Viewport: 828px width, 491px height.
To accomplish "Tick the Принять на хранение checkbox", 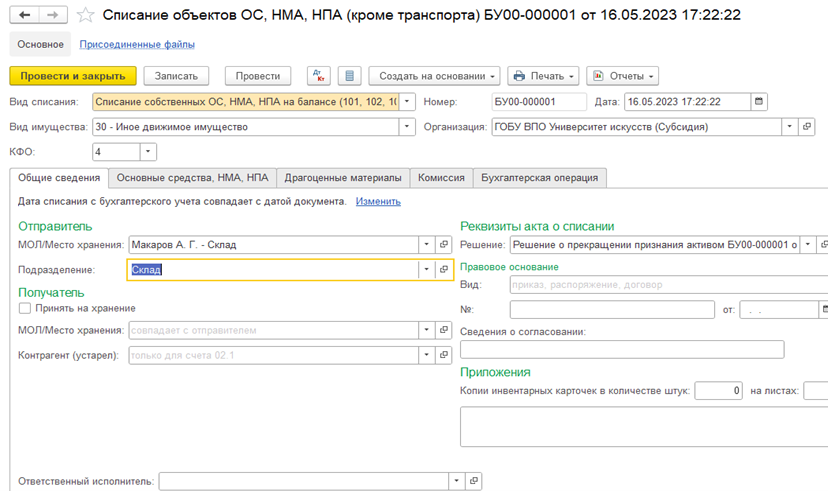I will tap(25, 308).
